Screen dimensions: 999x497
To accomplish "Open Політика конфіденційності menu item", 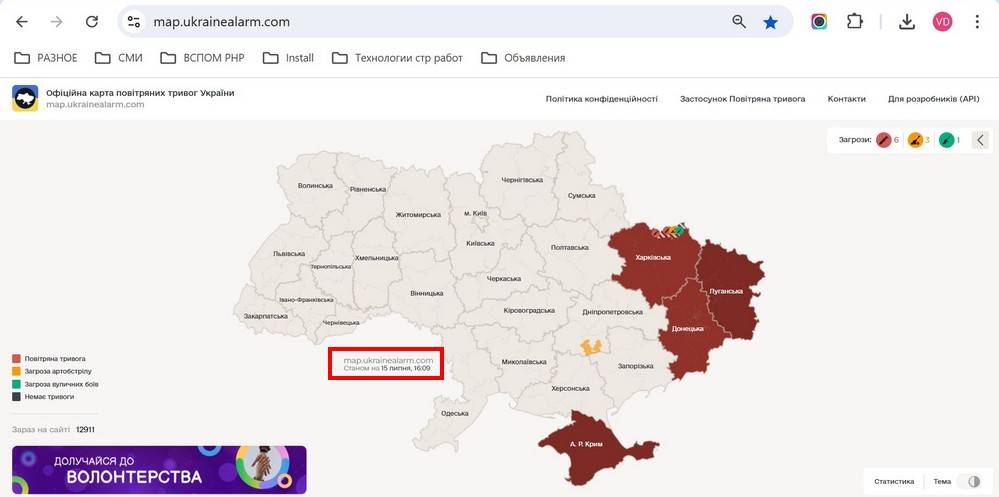I will point(601,99).
